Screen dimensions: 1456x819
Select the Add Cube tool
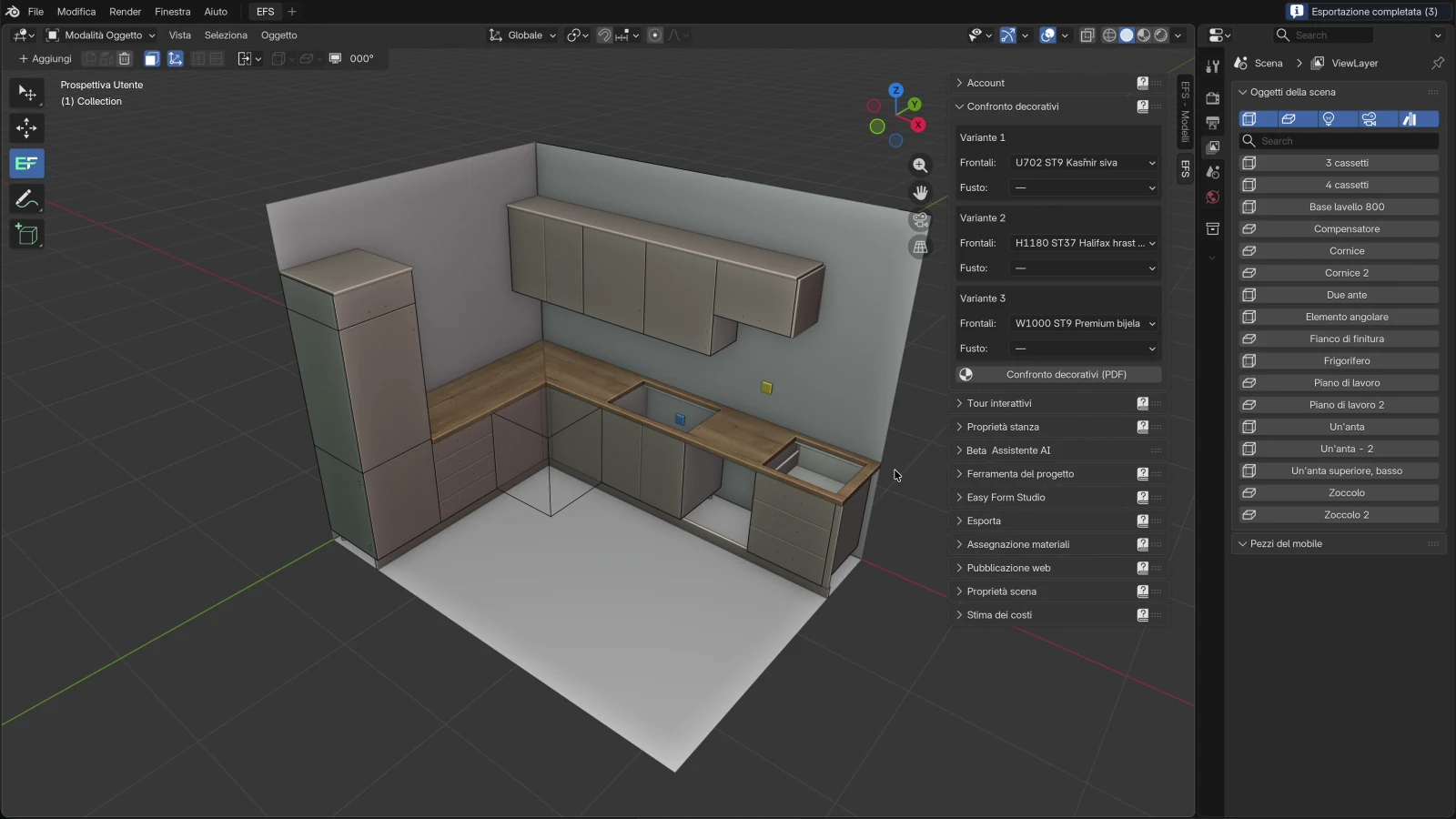coord(26,235)
